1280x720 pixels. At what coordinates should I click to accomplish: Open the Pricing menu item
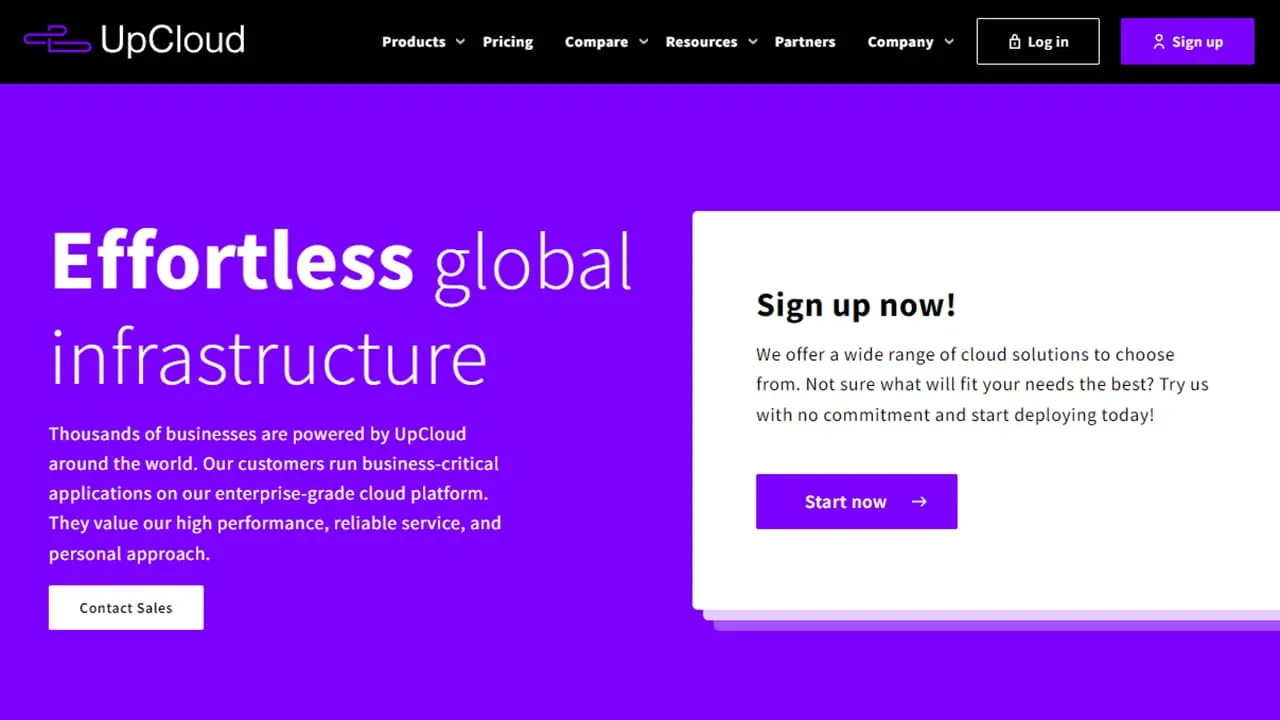click(508, 42)
